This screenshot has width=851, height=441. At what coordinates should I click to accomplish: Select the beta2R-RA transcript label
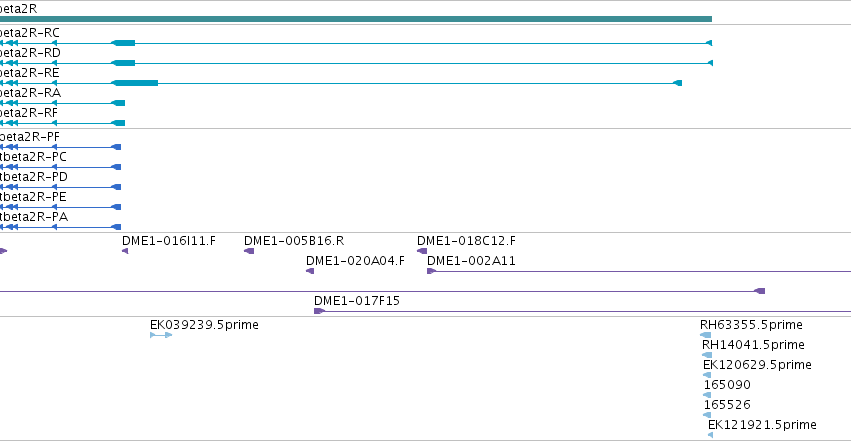30,93
